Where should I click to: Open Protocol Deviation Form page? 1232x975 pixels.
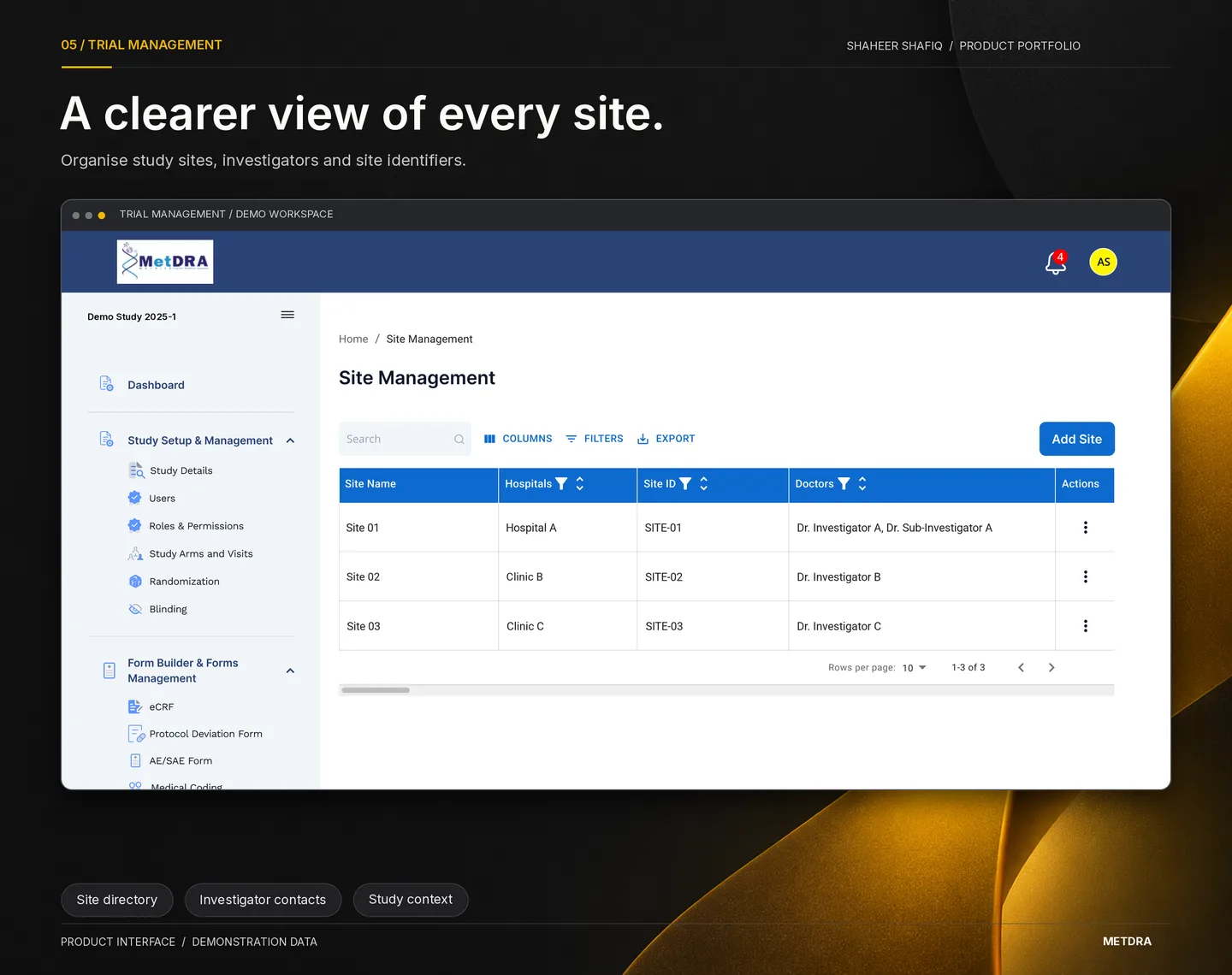click(205, 734)
